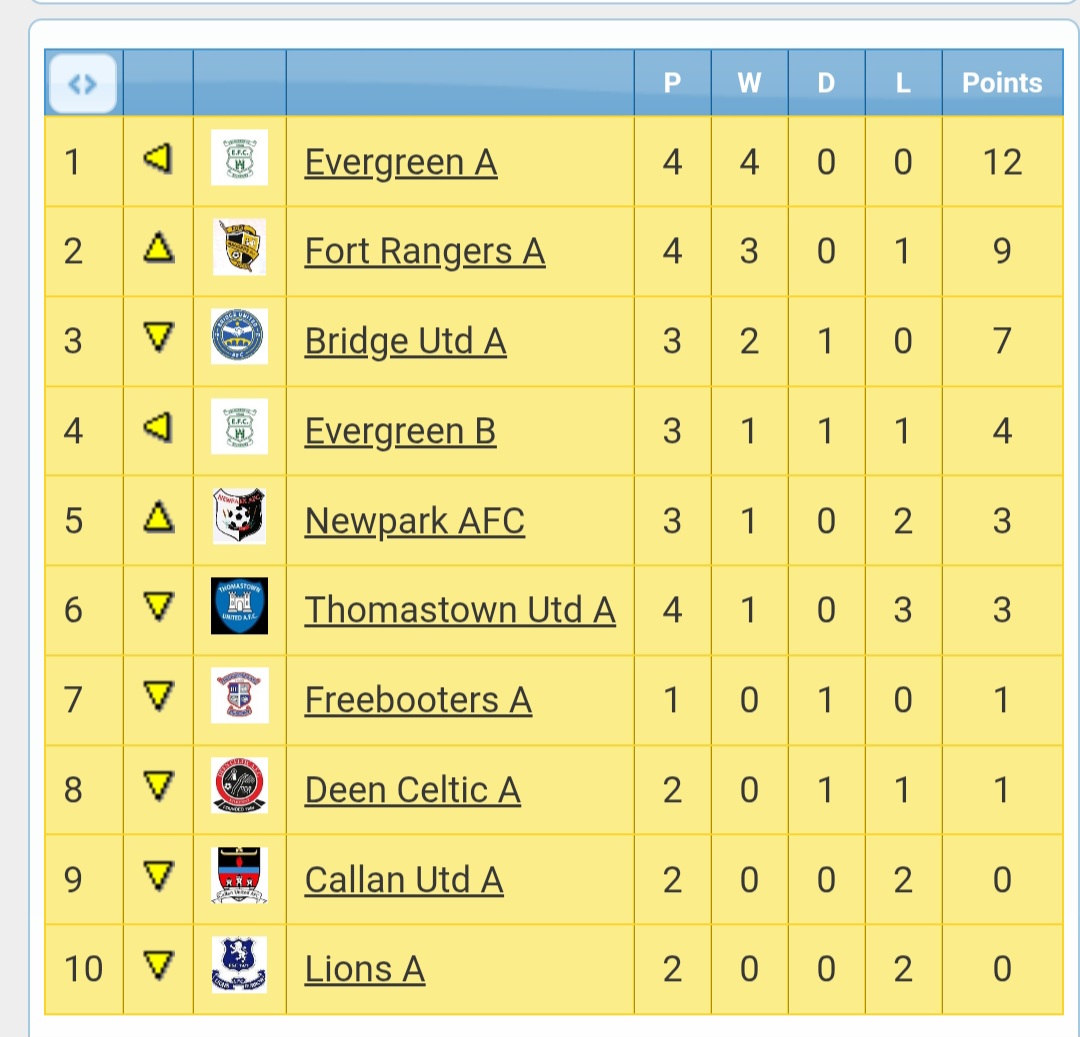Click the Newpark AFC football crest

point(239,516)
